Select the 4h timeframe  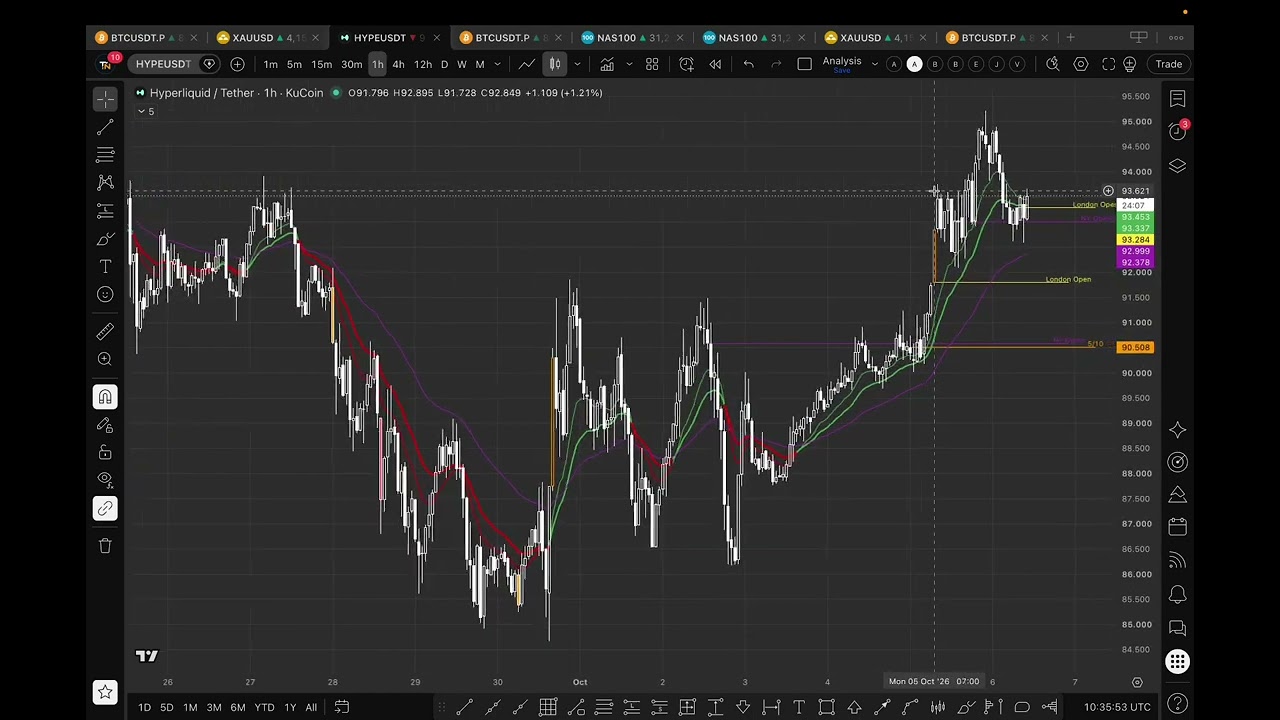(398, 64)
